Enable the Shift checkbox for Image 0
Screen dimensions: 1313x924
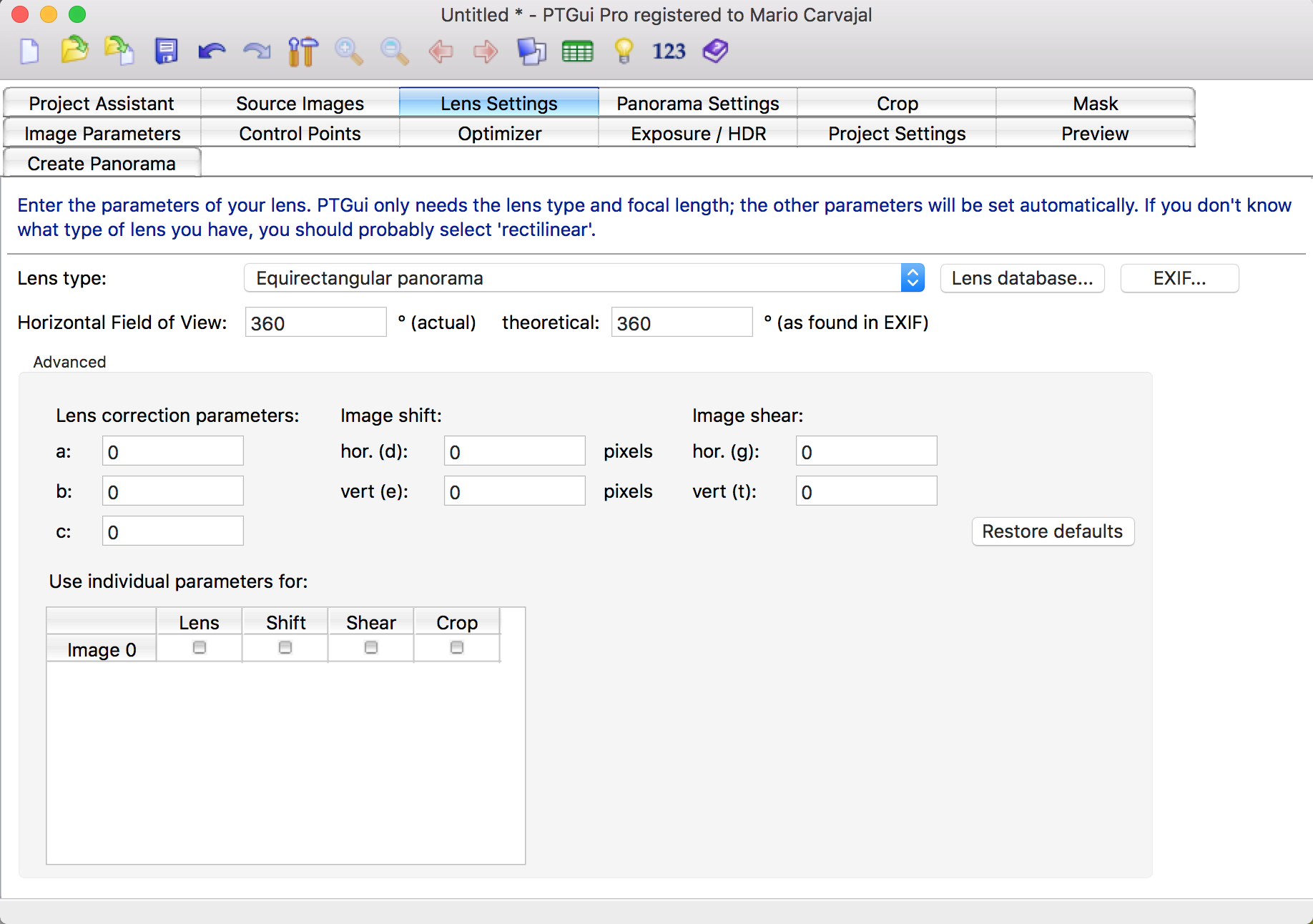285,647
